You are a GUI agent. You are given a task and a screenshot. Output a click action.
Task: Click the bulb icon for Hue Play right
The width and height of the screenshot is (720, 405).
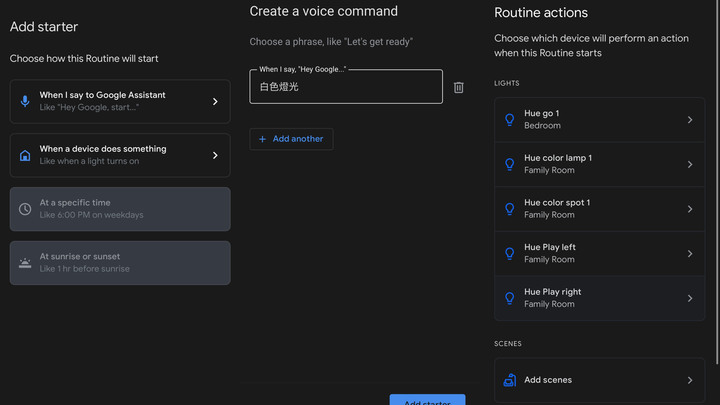point(510,298)
